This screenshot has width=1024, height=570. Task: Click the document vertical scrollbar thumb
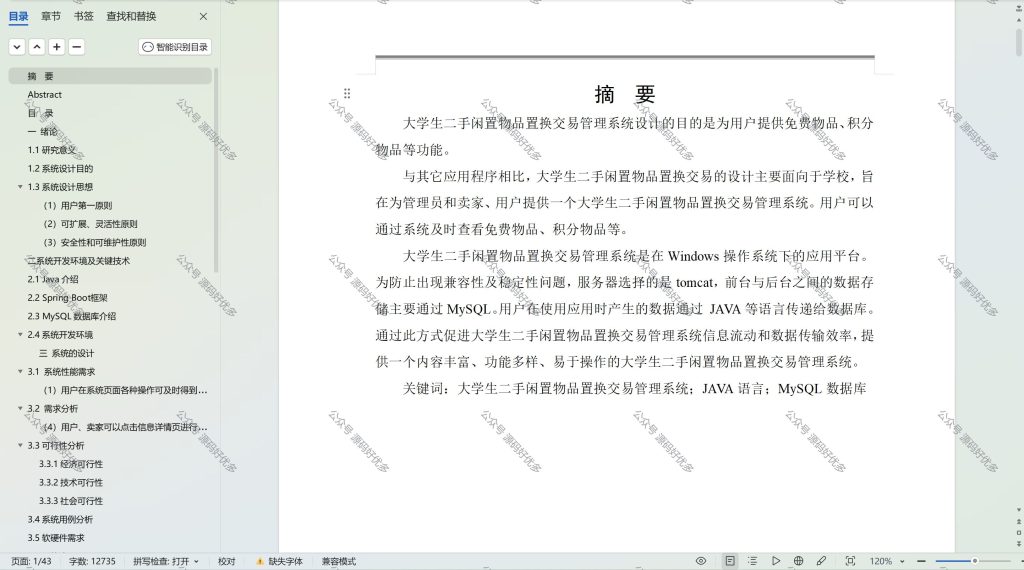[x=1019, y=40]
